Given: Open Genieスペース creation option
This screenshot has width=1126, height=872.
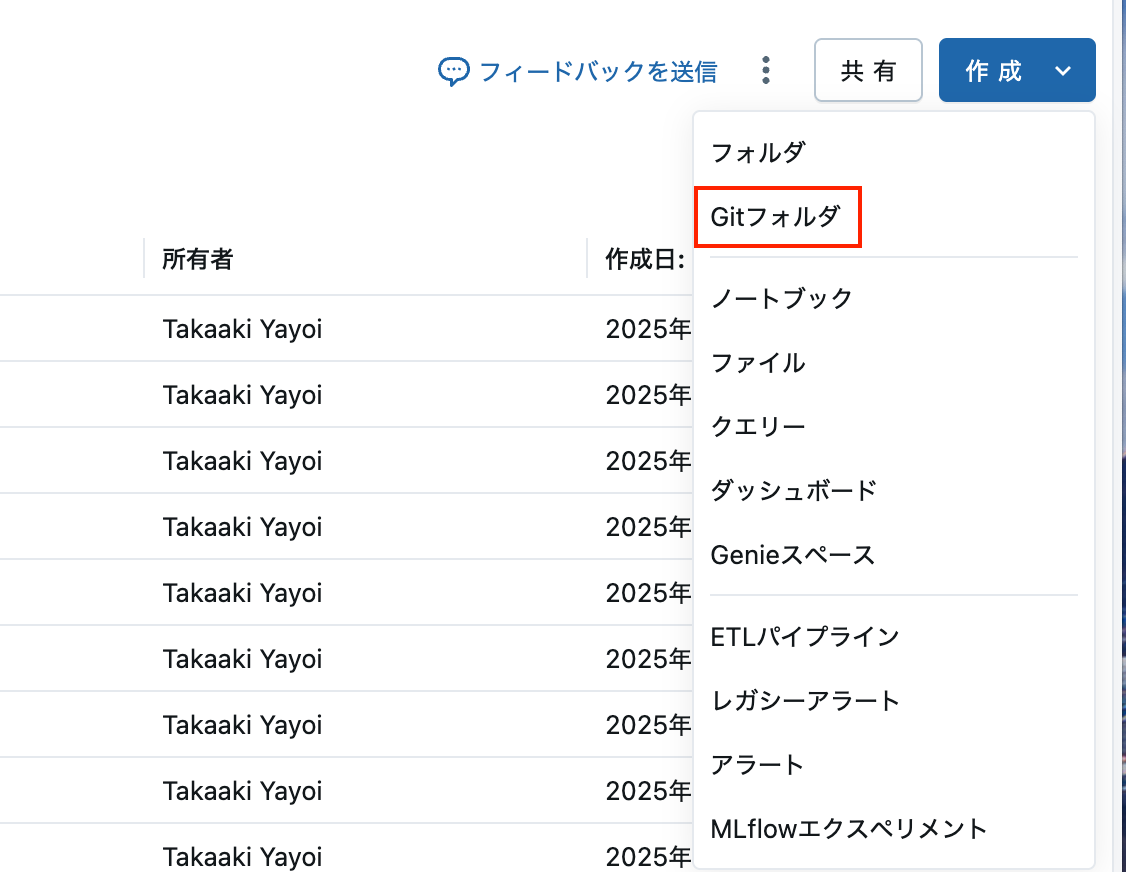Looking at the screenshot, I should [x=792, y=554].
